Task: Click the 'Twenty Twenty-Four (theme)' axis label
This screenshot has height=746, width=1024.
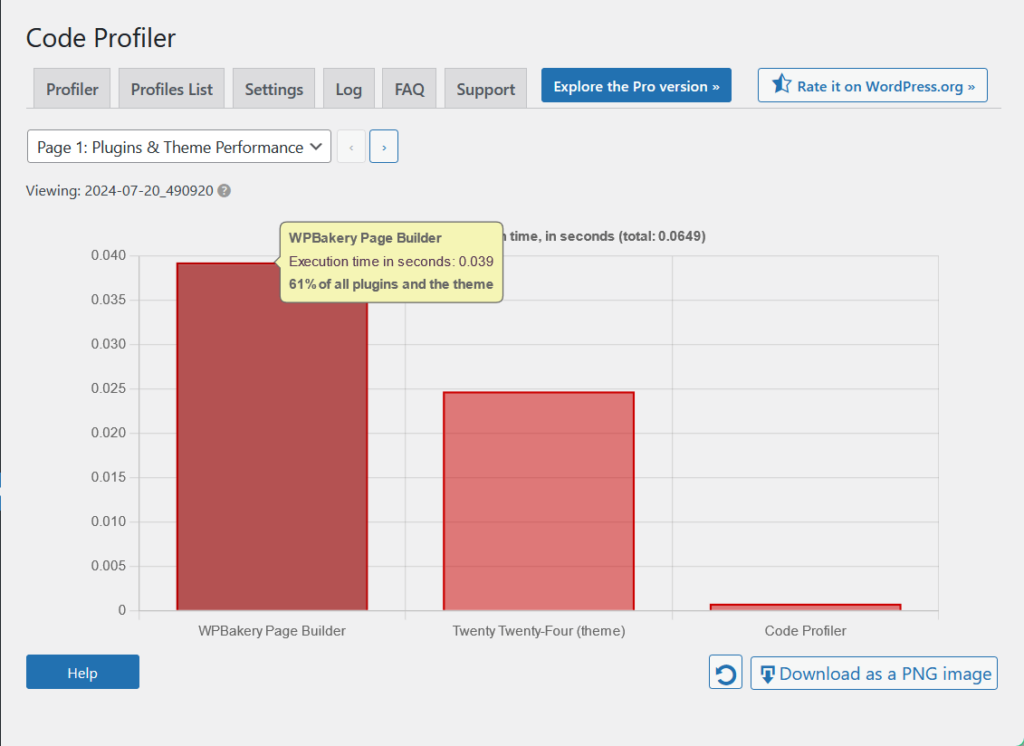Action: pos(539,631)
